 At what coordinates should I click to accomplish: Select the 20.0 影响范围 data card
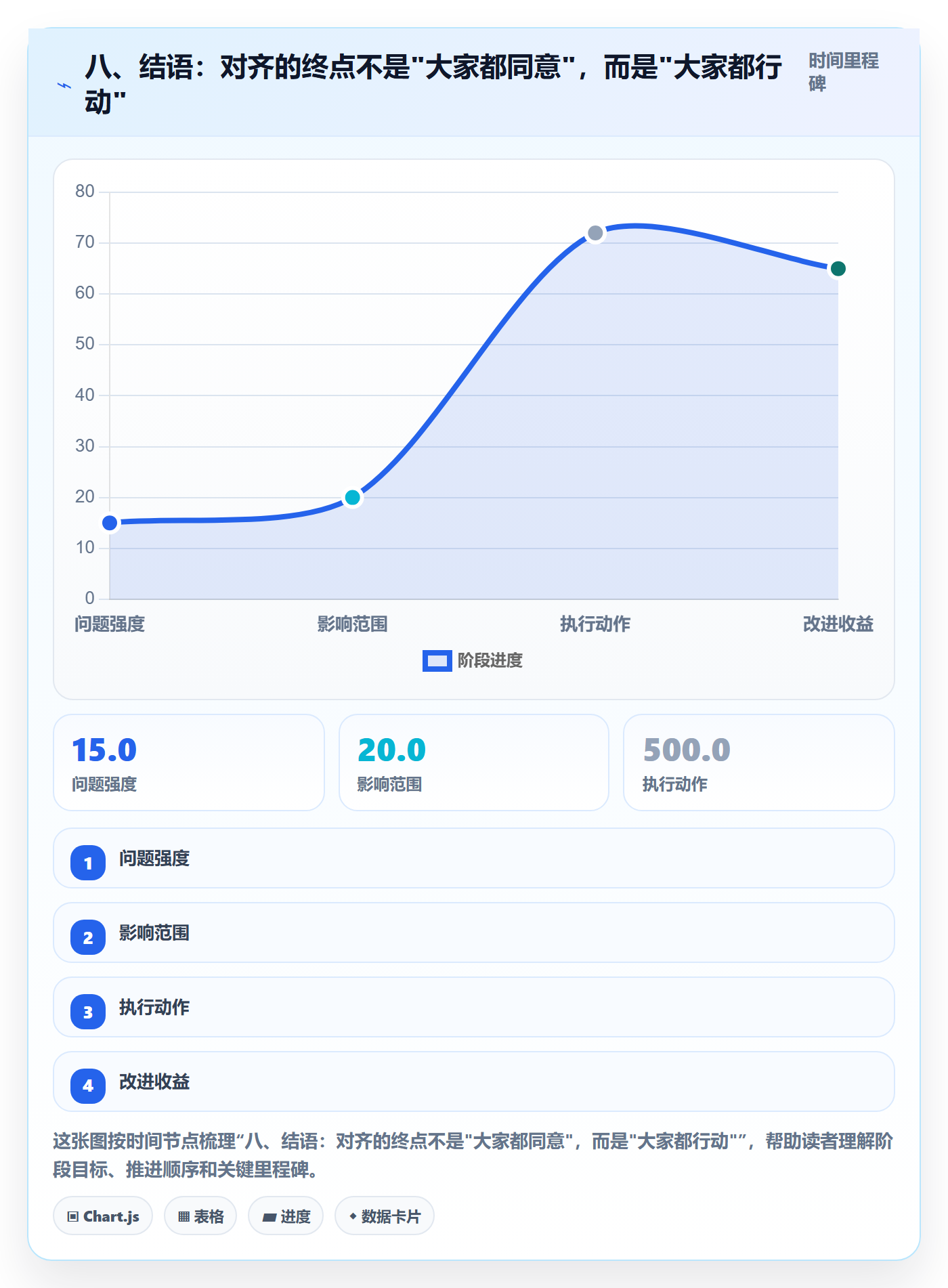[x=474, y=763]
